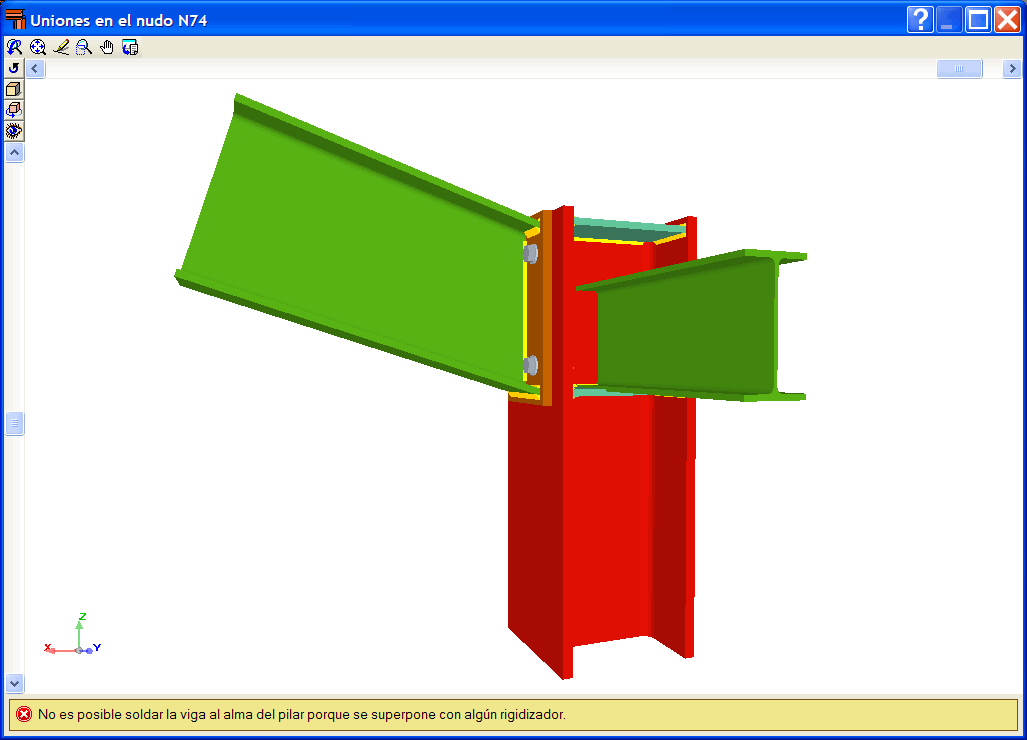The image size is (1027, 740).
Task: Click the vertical scrollbar thumb
Action: (14, 424)
